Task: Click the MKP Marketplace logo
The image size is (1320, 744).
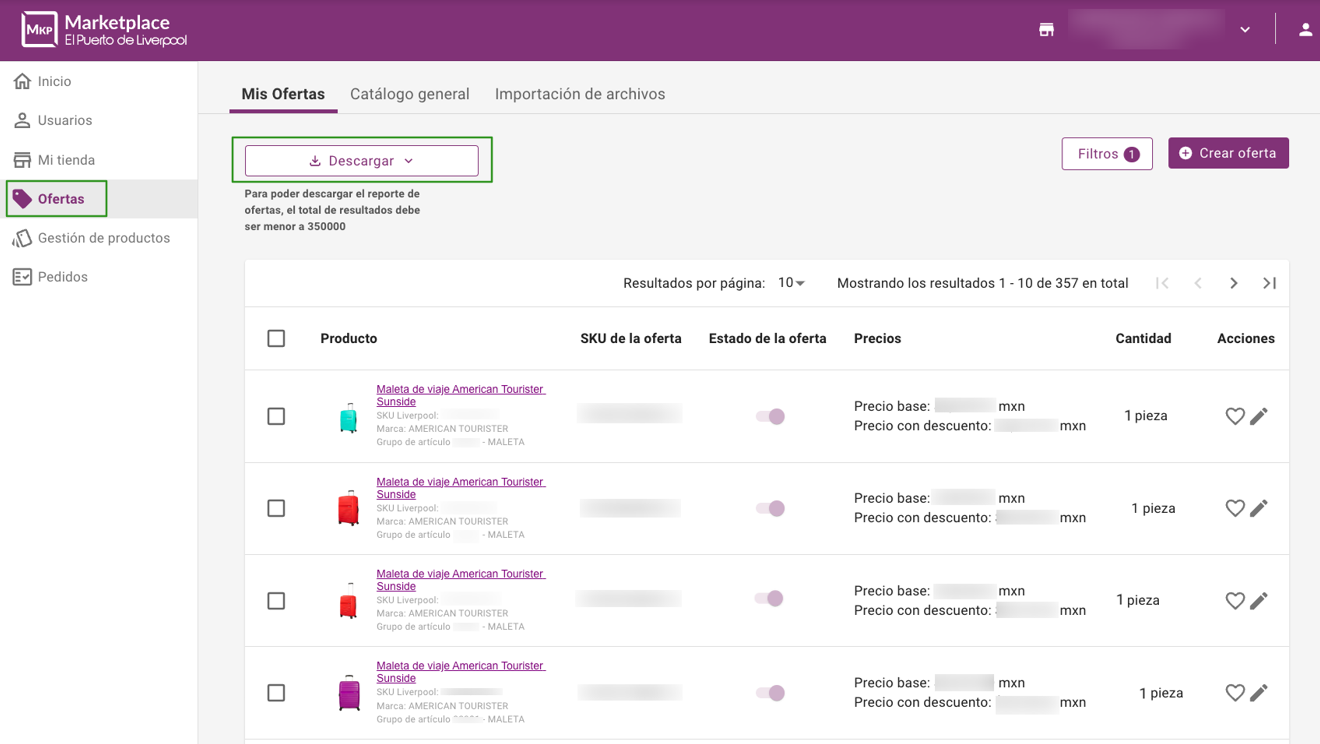Action: (105, 30)
